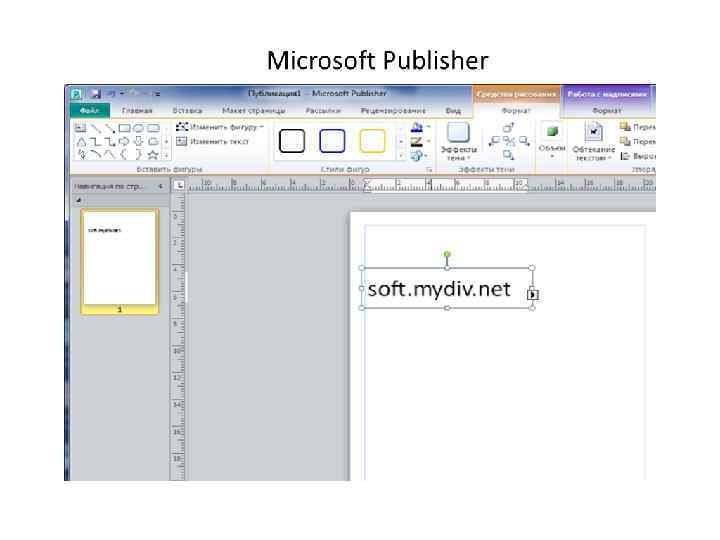Nudge shadow up icon
Screen dimensions: 720x540
(508, 127)
